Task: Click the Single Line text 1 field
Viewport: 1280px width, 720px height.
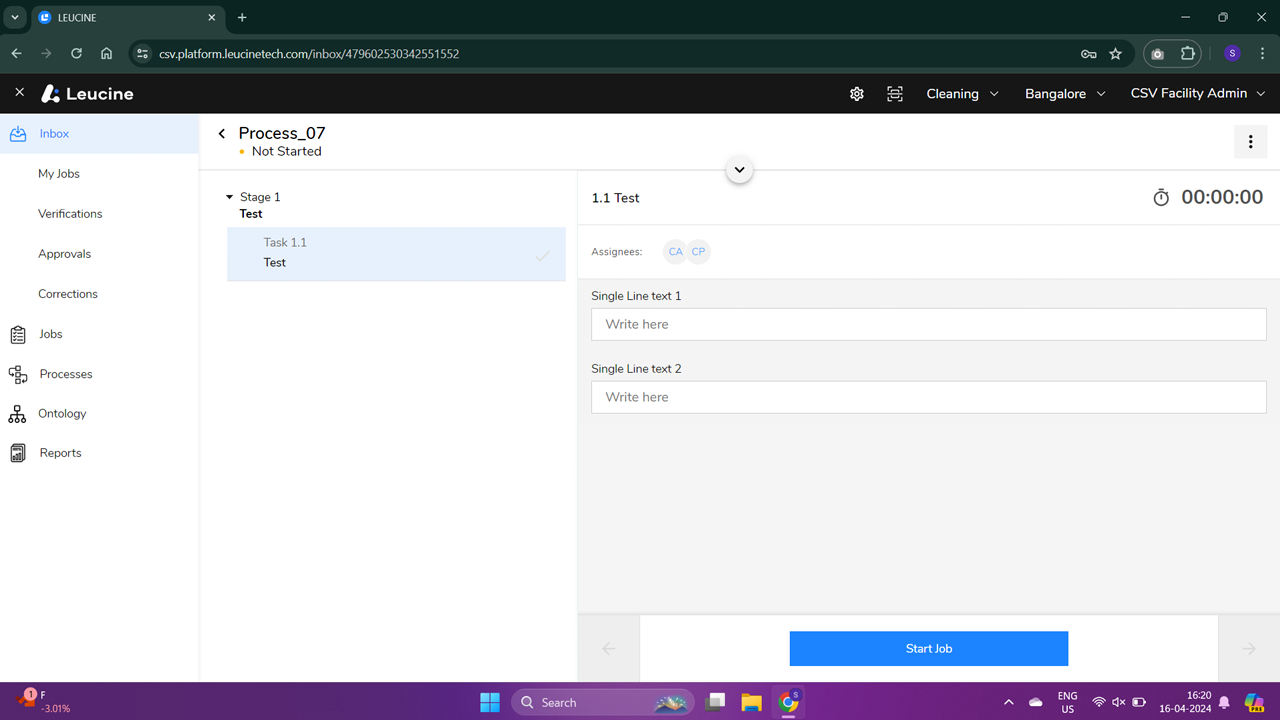Action: [x=928, y=324]
